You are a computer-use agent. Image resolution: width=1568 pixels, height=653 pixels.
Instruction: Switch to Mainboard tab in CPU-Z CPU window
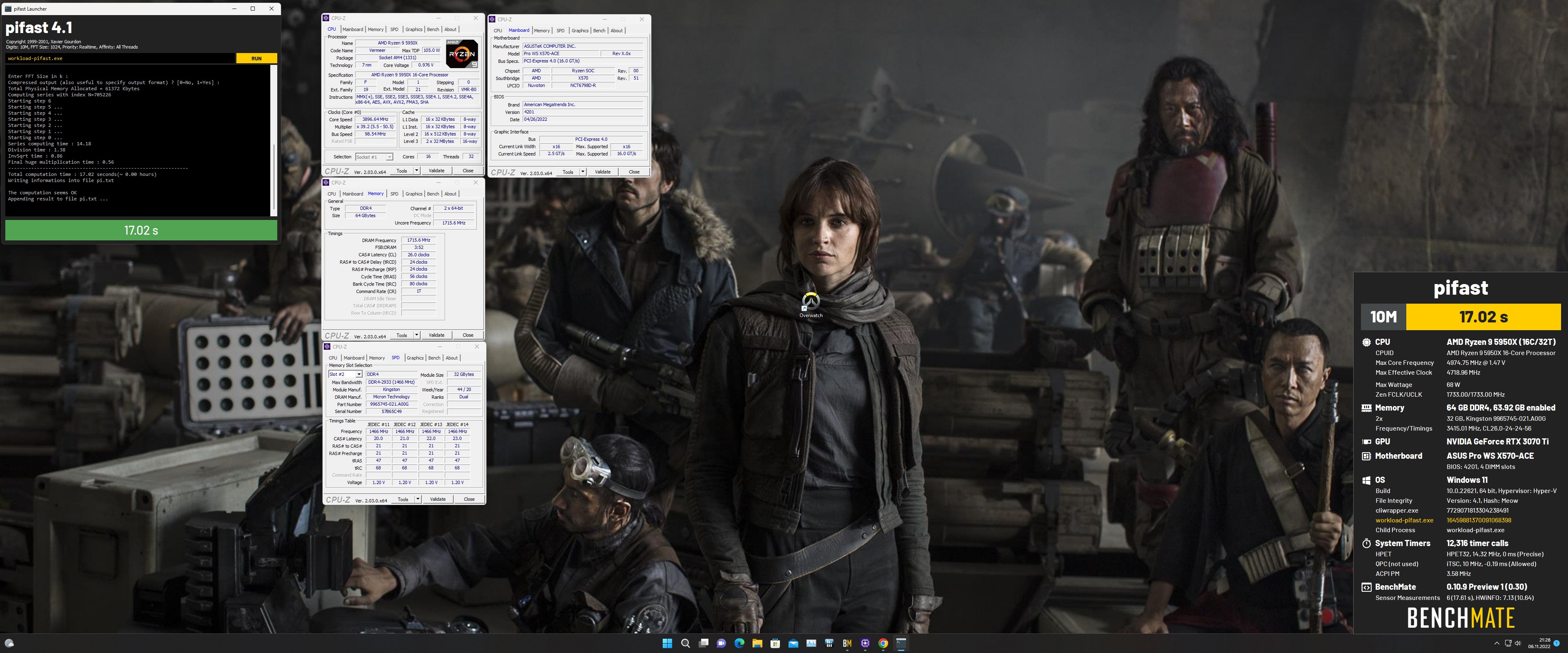352,29
